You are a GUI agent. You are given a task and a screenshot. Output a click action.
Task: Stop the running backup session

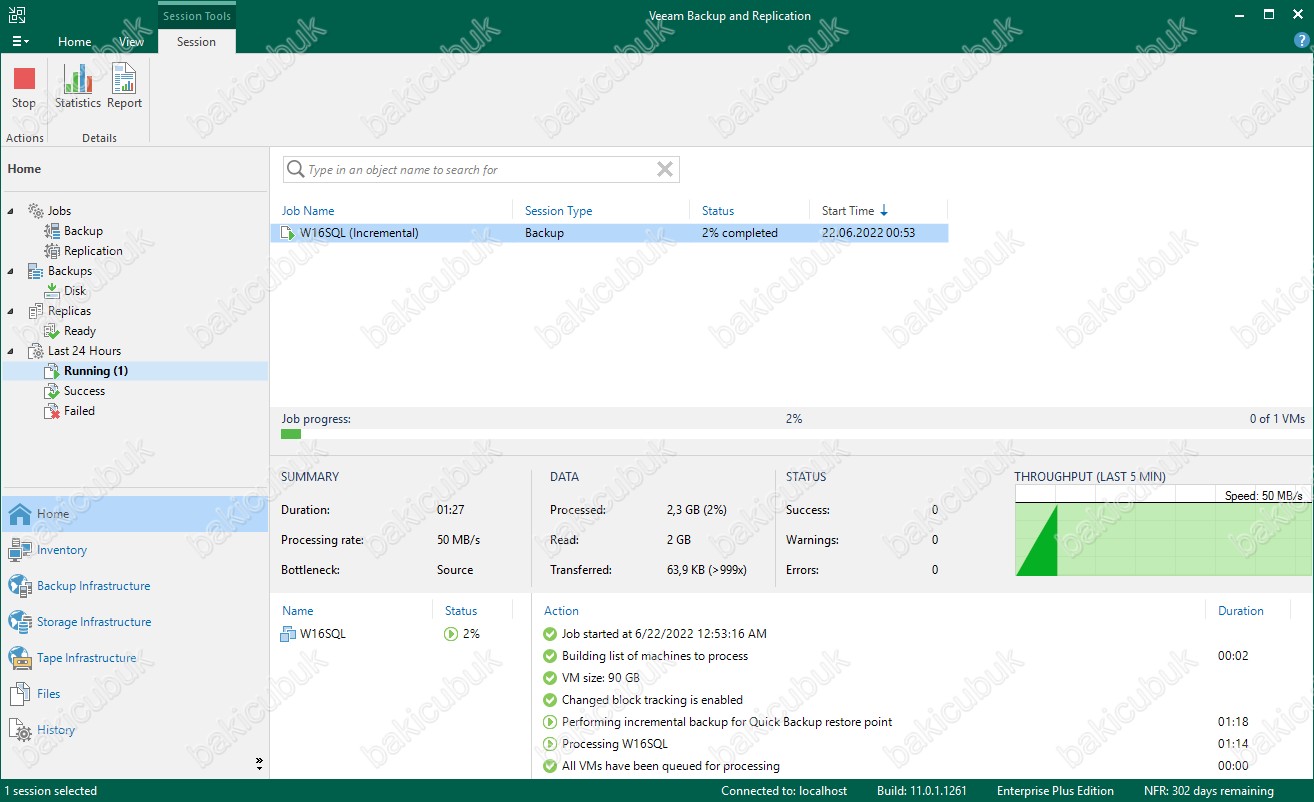(x=24, y=88)
